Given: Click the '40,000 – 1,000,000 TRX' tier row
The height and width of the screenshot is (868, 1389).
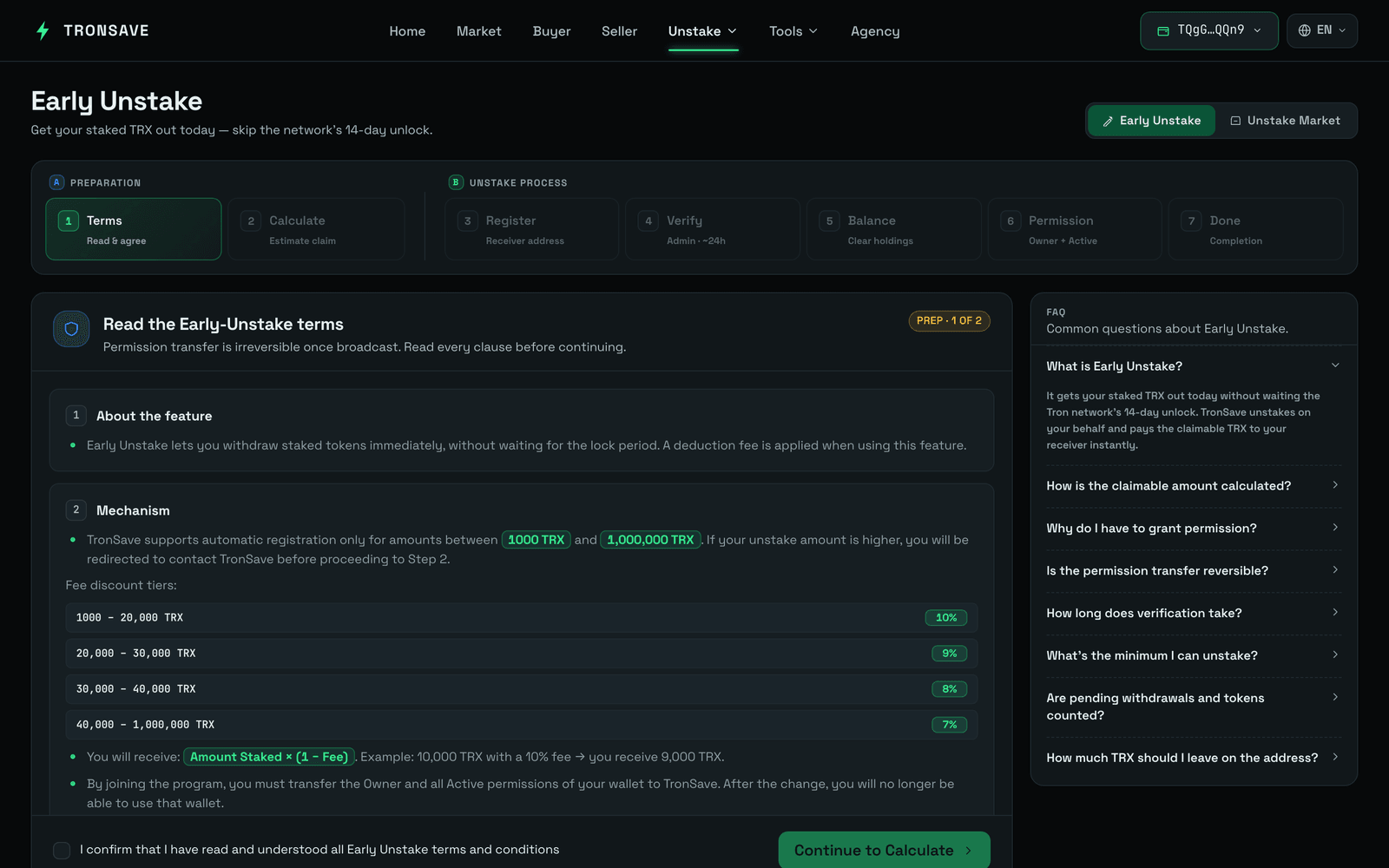Looking at the screenshot, I should 522,725.
